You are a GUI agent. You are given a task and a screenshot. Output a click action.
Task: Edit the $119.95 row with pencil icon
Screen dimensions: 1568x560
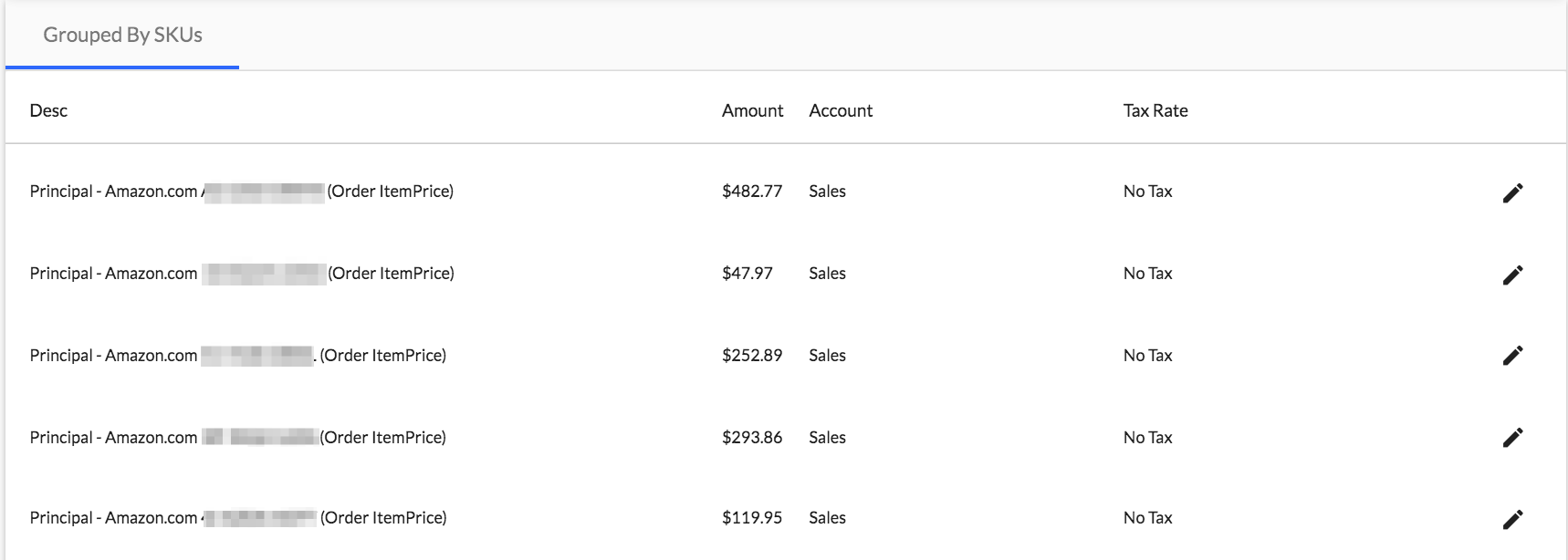tap(1512, 519)
